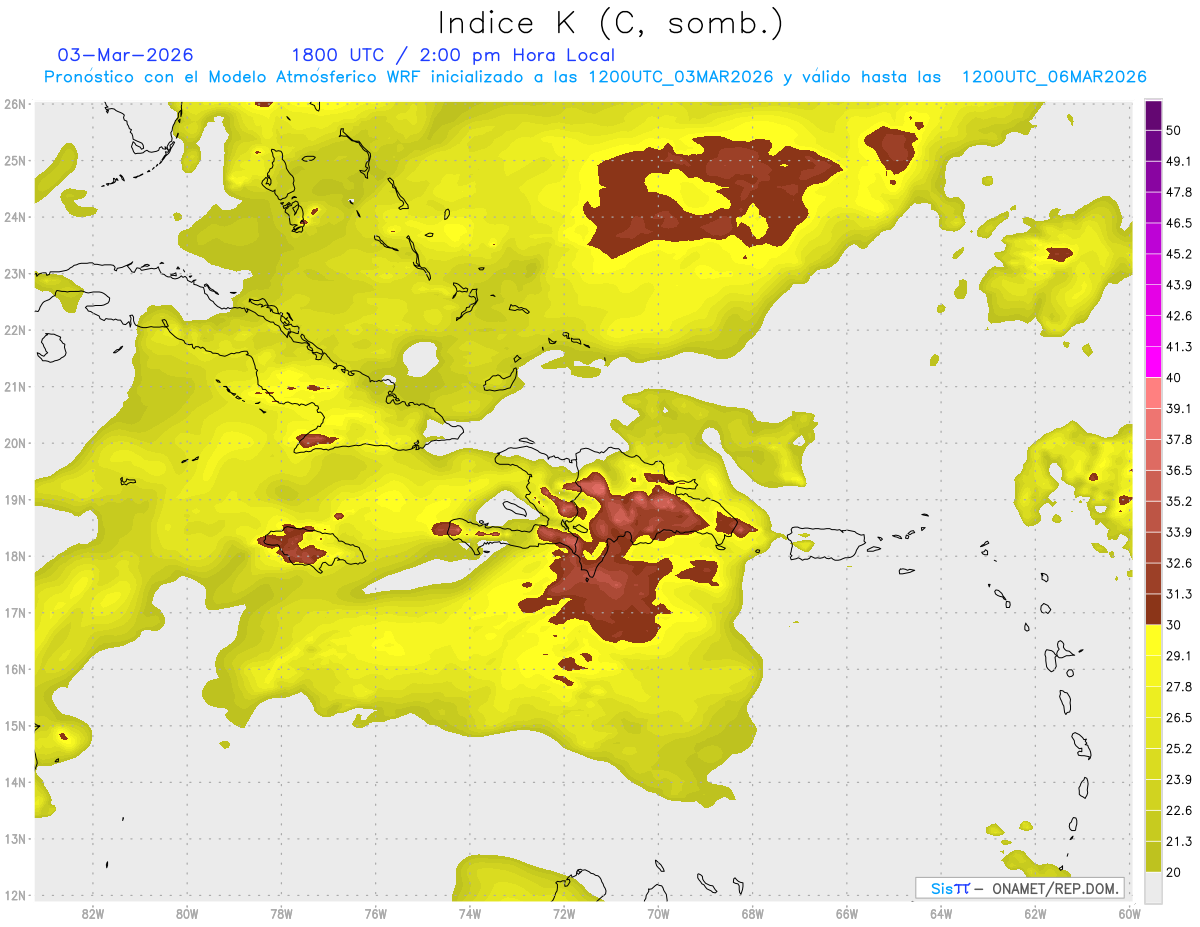This screenshot has width=1200, height=927.
Task: Click the legend value '50'
Action: click(1174, 130)
